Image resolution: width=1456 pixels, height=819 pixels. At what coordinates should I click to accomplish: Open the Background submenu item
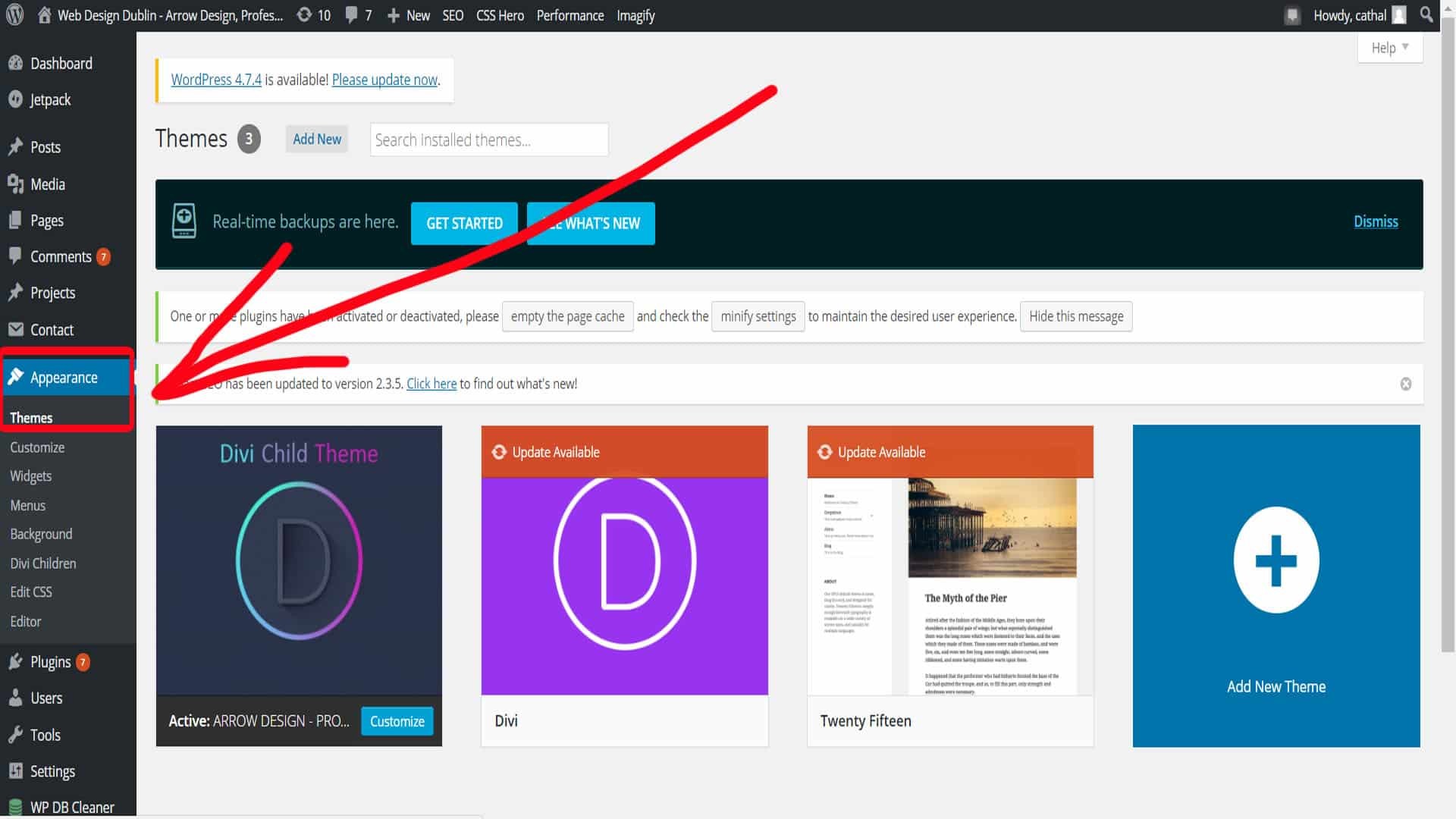coord(42,534)
